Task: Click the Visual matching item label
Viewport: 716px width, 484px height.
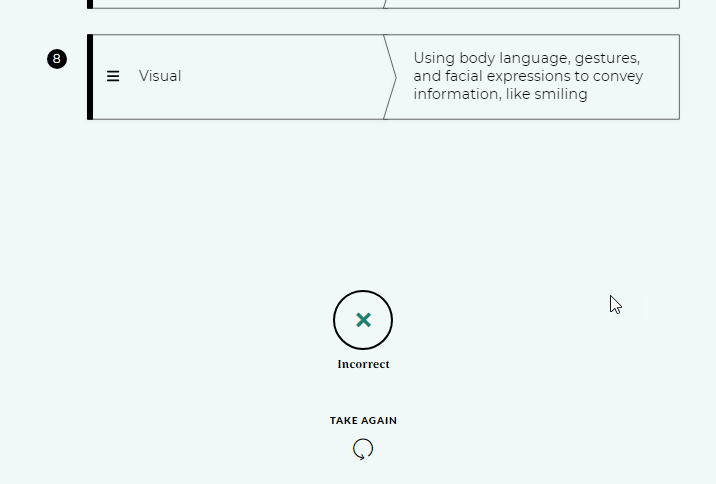Action: [160, 76]
